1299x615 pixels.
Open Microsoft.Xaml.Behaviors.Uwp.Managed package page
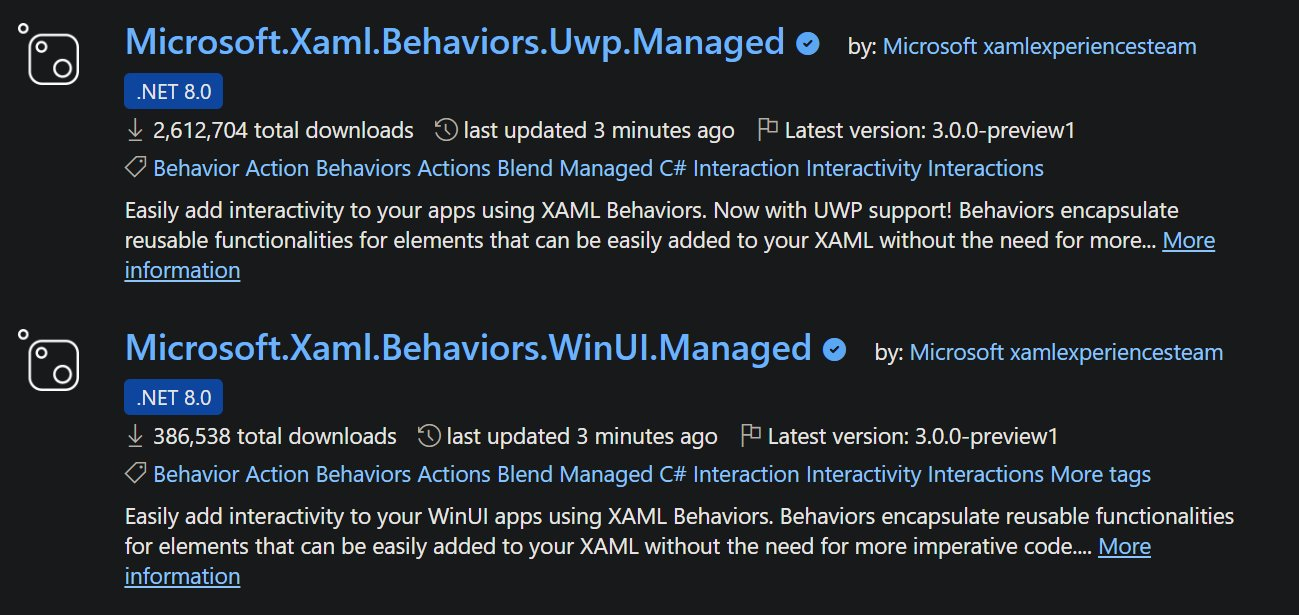coord(455,42)
